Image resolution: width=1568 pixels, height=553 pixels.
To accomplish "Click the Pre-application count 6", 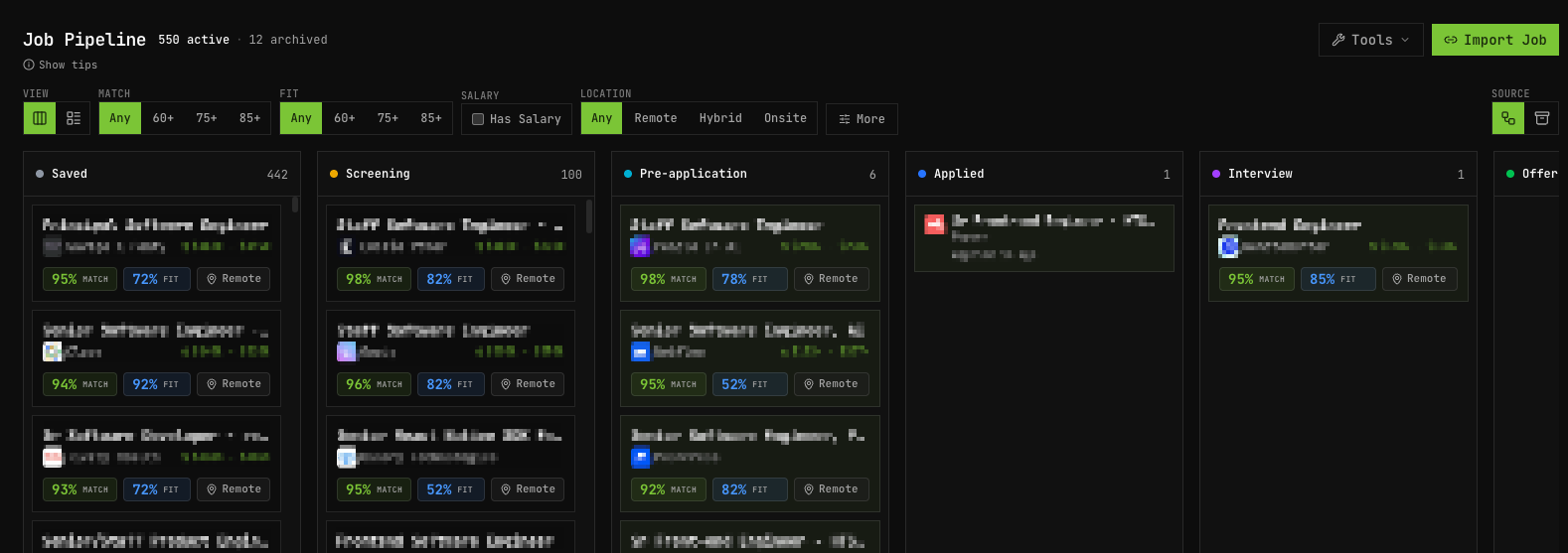I will coord(872,175).
